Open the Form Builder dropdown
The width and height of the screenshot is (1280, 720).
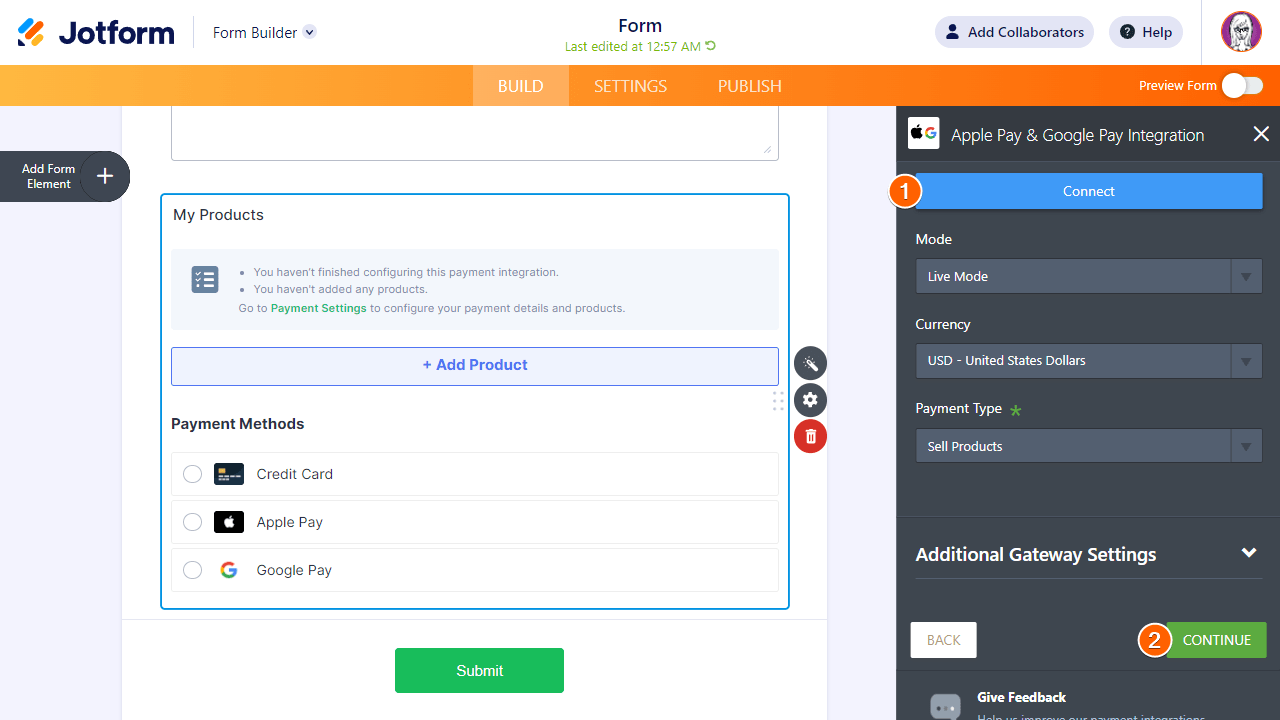(264, 32)
